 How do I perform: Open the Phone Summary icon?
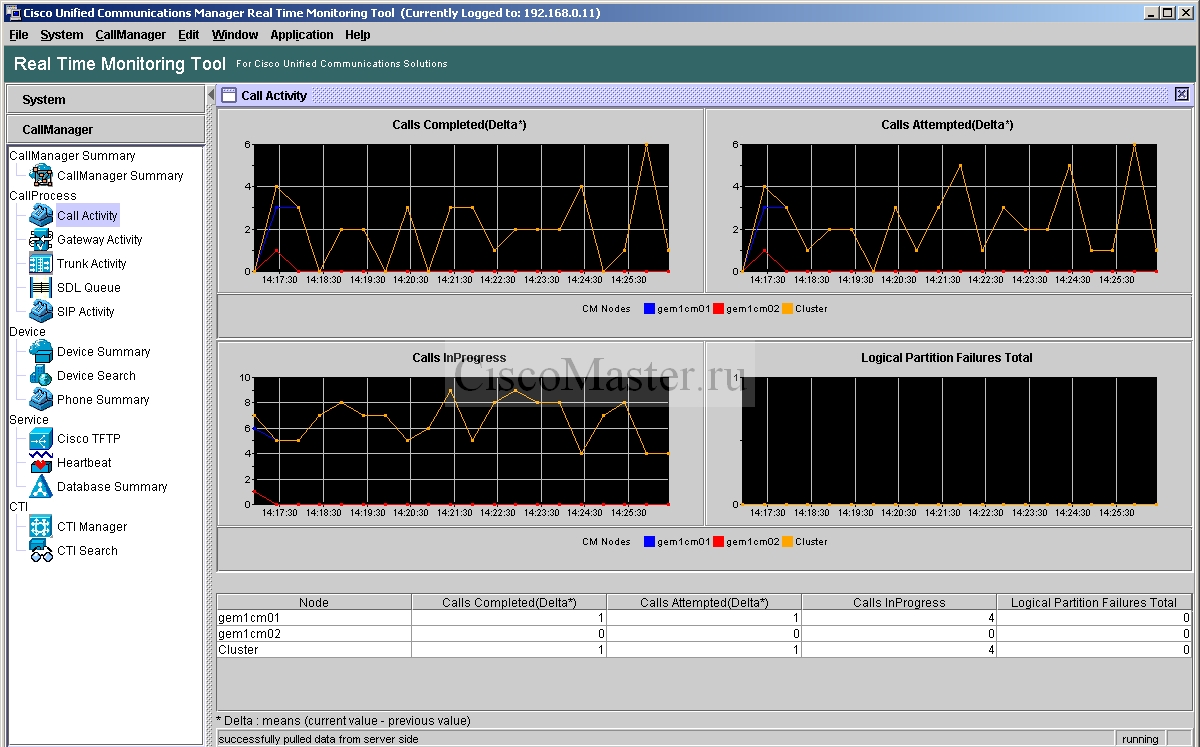pos(41,400)
